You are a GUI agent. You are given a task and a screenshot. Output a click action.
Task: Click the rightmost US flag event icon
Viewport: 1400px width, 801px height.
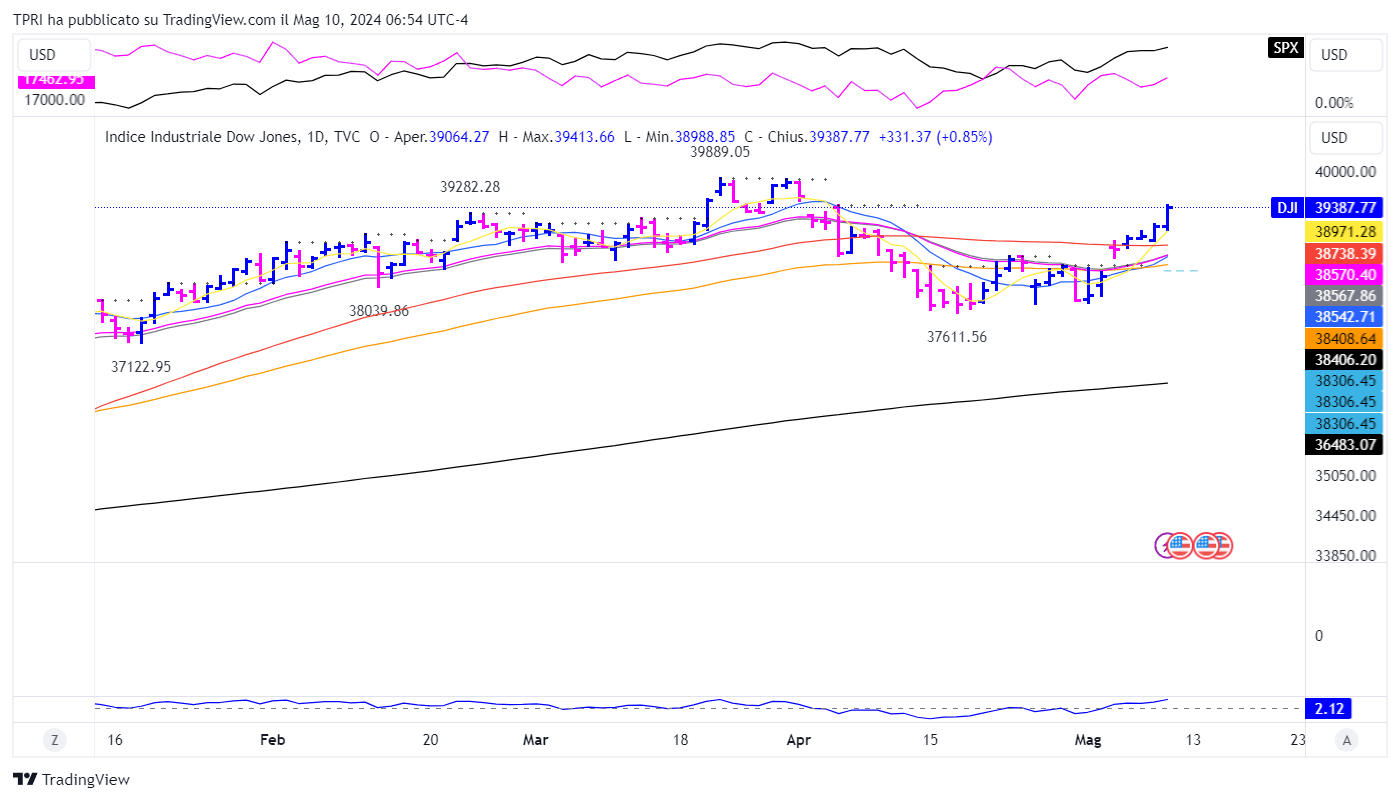[1220, 545]
